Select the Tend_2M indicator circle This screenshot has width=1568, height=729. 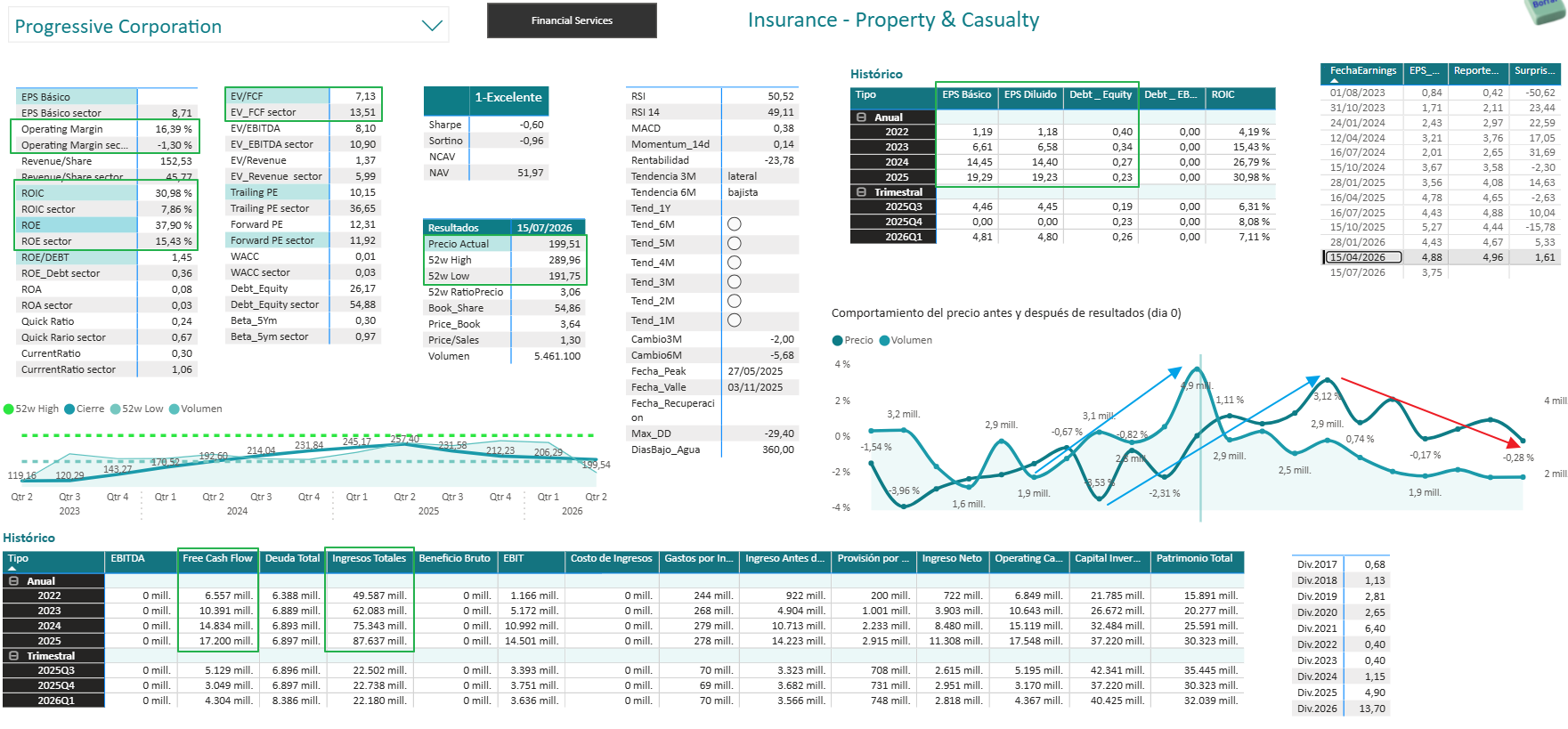tap(735, 301)
